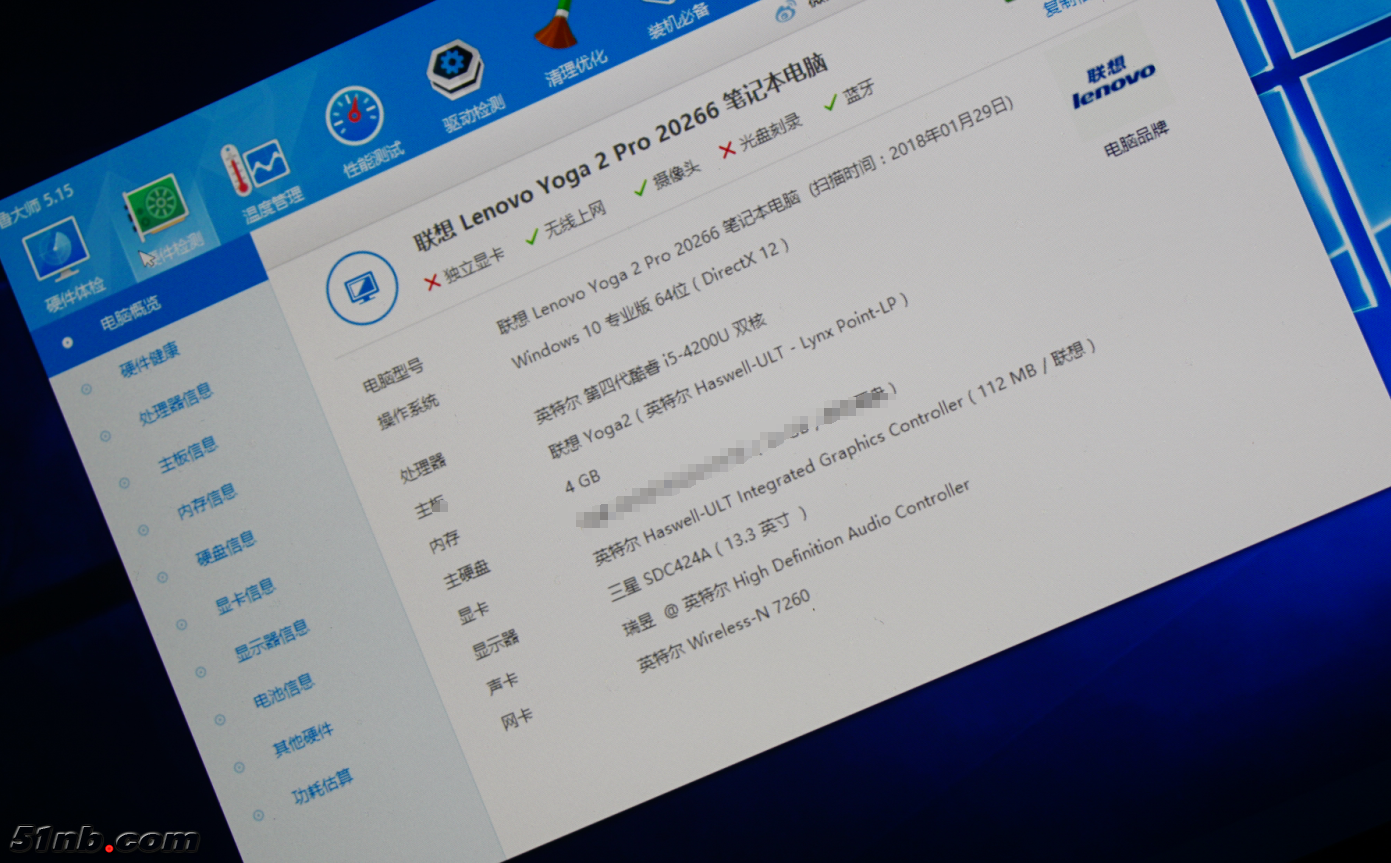Click the bold 联想 Lenovo Yoga 2 Pro heading
The image size is (1391, 863).
tap(621, 151)
